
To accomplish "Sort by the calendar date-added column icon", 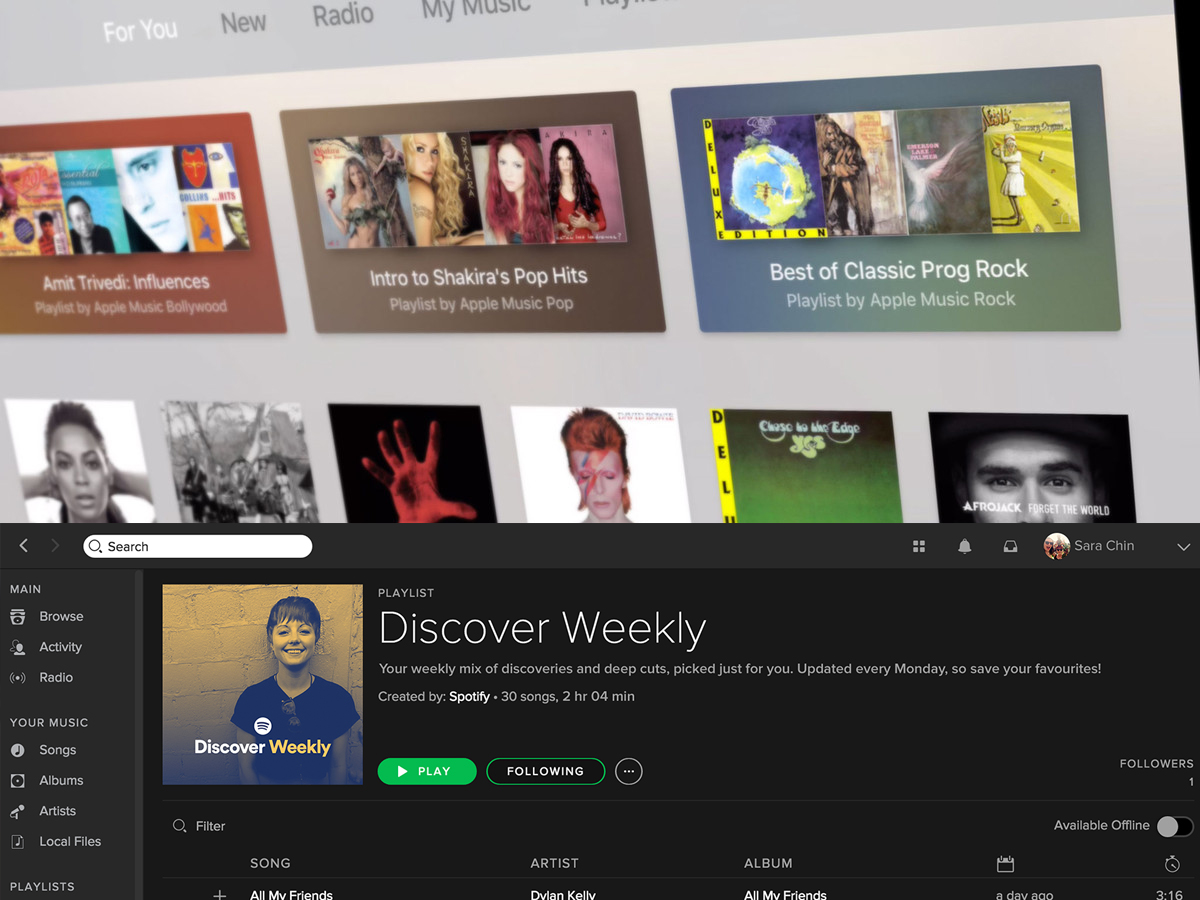I will [1006, 864].
